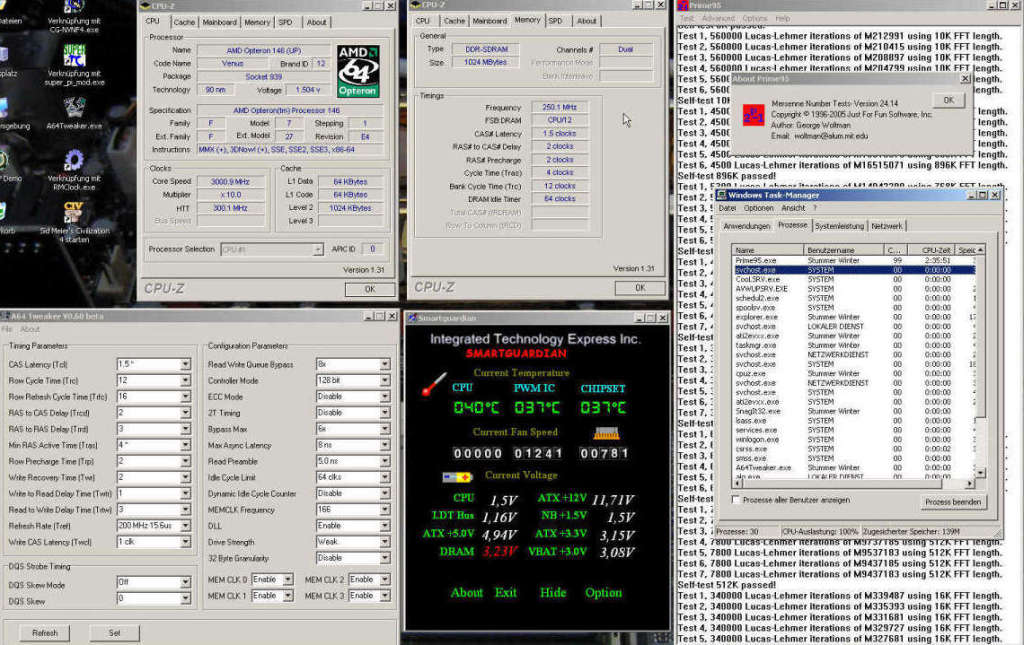Select Sid Meier's Civilization 4 desktop icon
1024x645 pixels.
[74, 222]
